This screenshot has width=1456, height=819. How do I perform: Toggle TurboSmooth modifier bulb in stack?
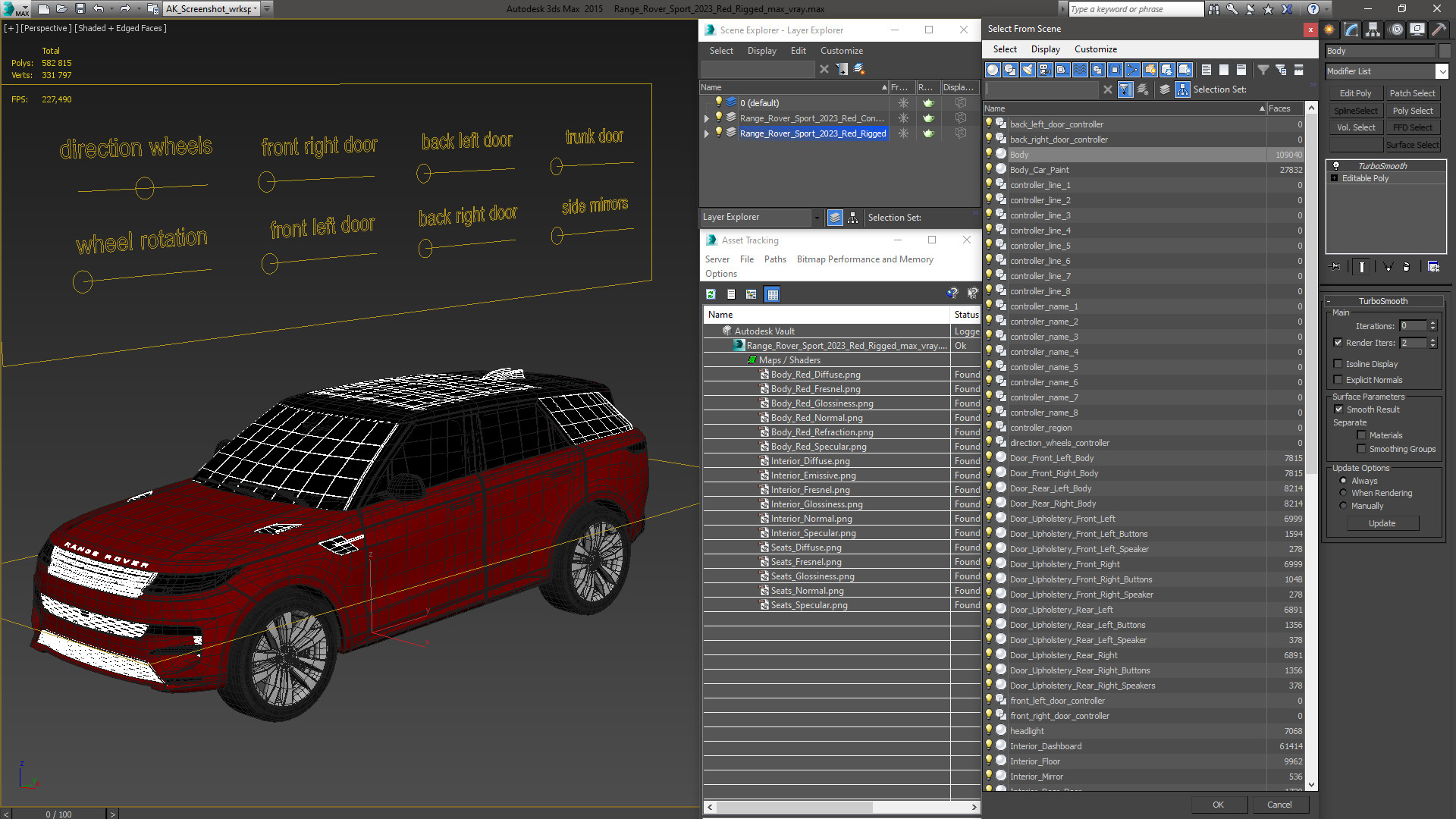click(1336, 166)
